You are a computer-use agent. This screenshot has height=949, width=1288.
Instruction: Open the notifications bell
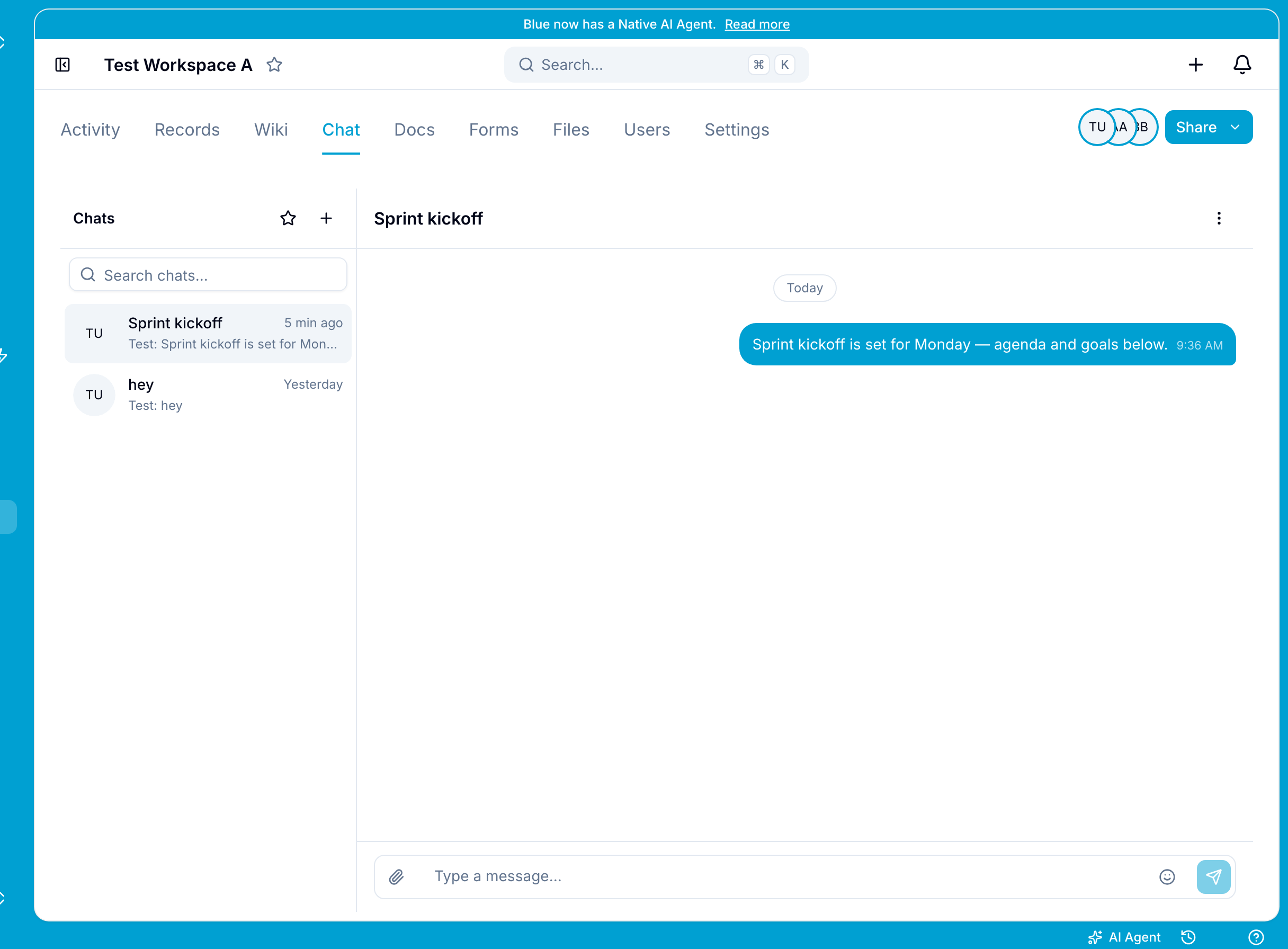[1242, 65]
